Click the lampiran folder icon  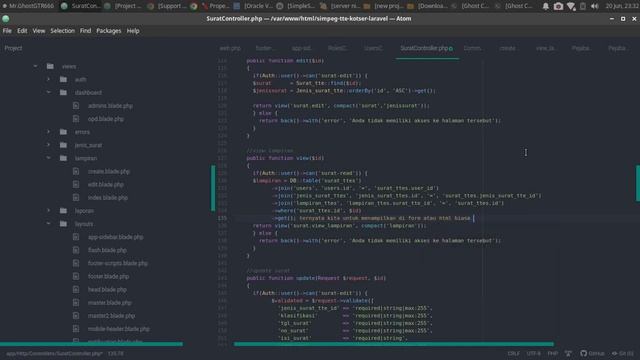(x=63, y=158)
